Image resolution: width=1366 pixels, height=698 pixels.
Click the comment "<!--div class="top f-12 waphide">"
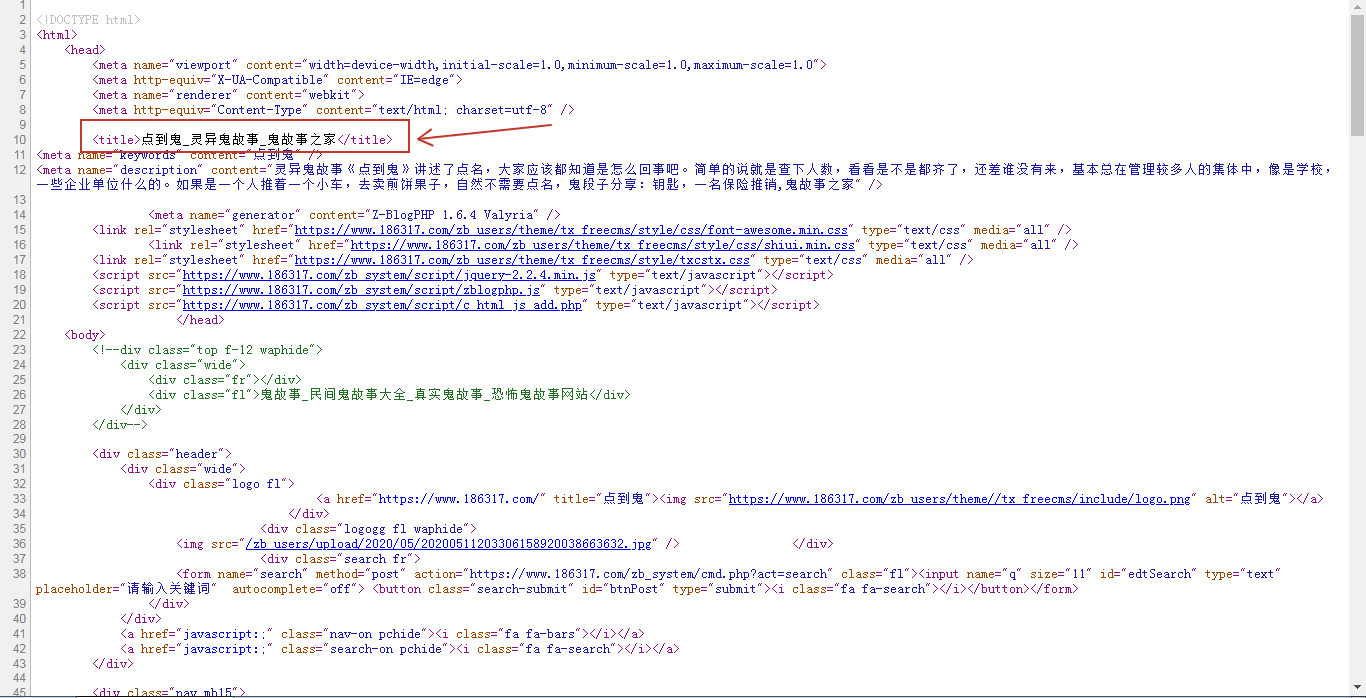[207, 350]
